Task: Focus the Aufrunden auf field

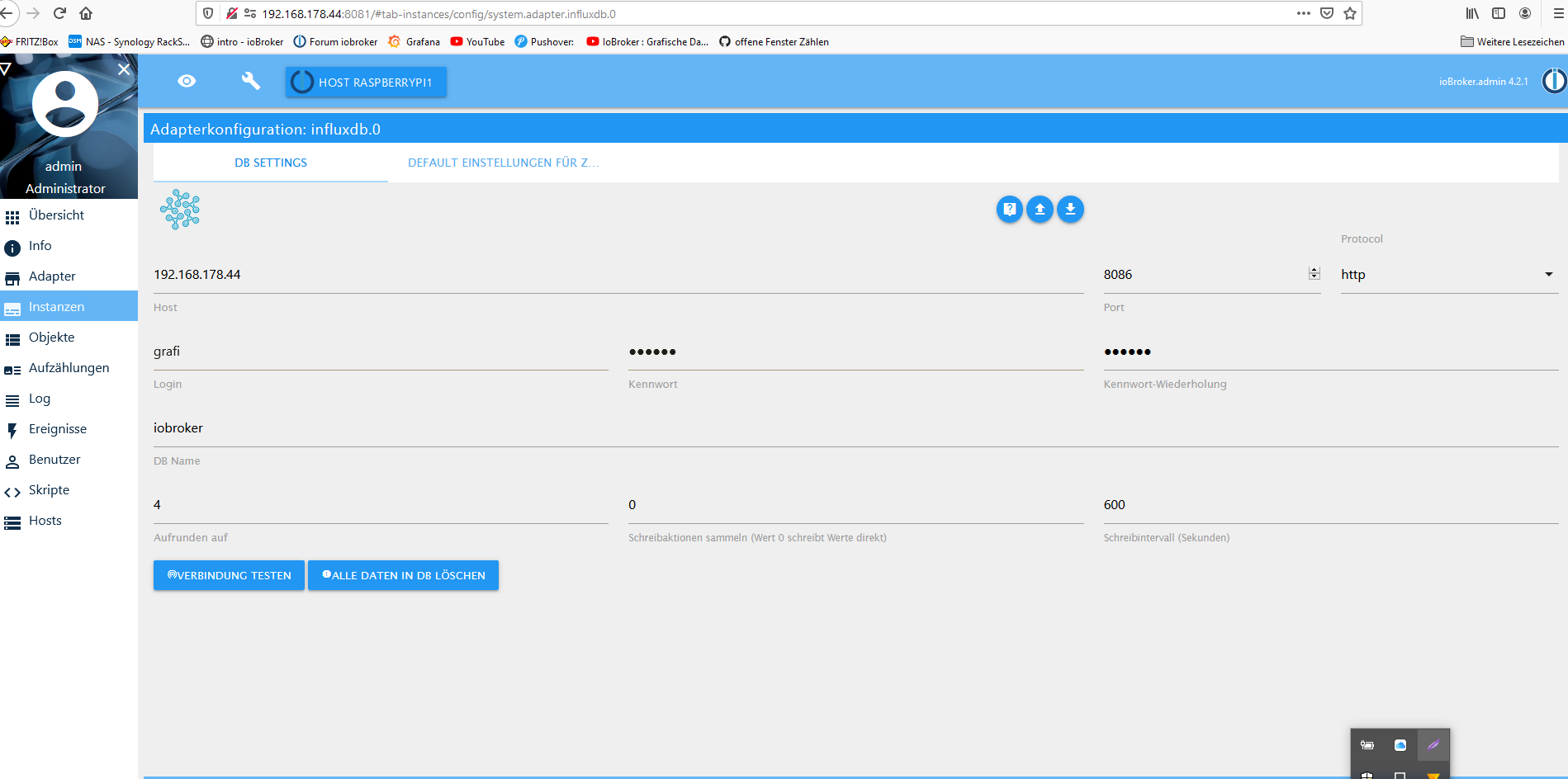Action: click(x=381, y=505)
